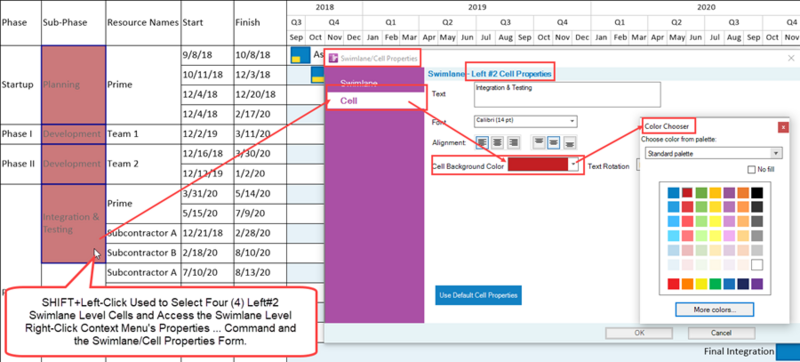Click Use Default Cell Properties button
This screenshot has height=362, width=800.
[x=478, y=295]
